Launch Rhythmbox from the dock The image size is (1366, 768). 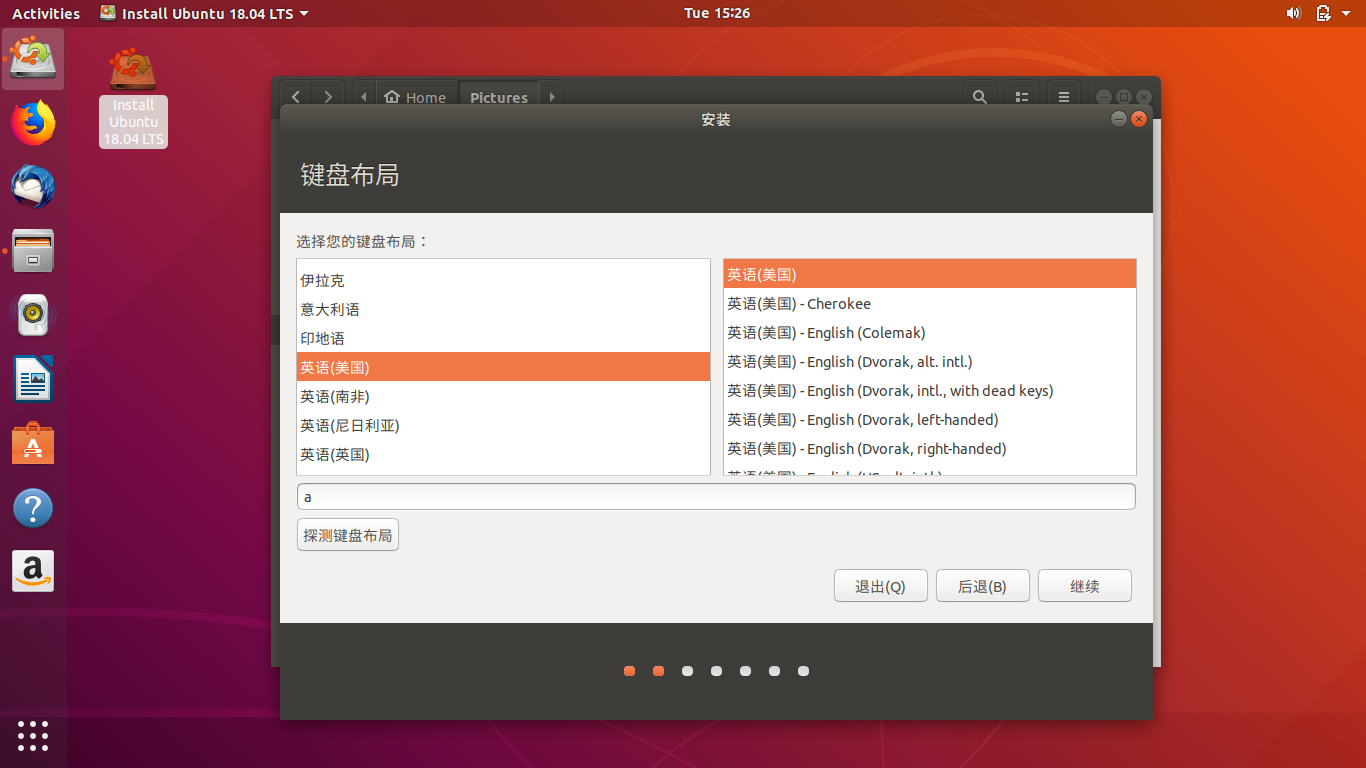pos(33,315)
